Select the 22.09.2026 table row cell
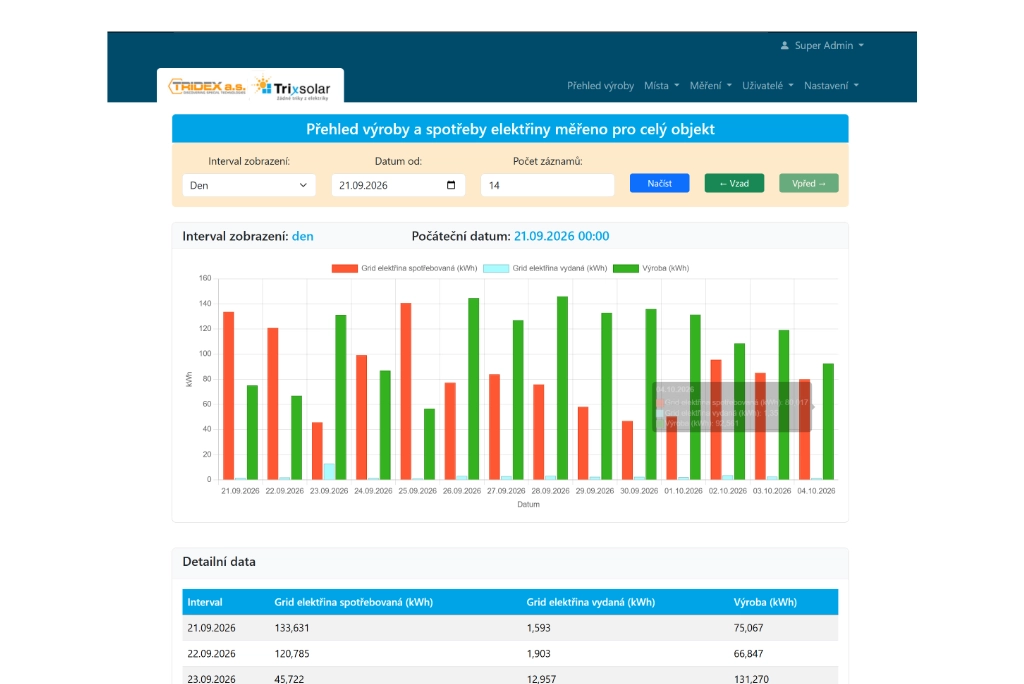The height and width of the screenshot is (684, 1024). (212, 653)
